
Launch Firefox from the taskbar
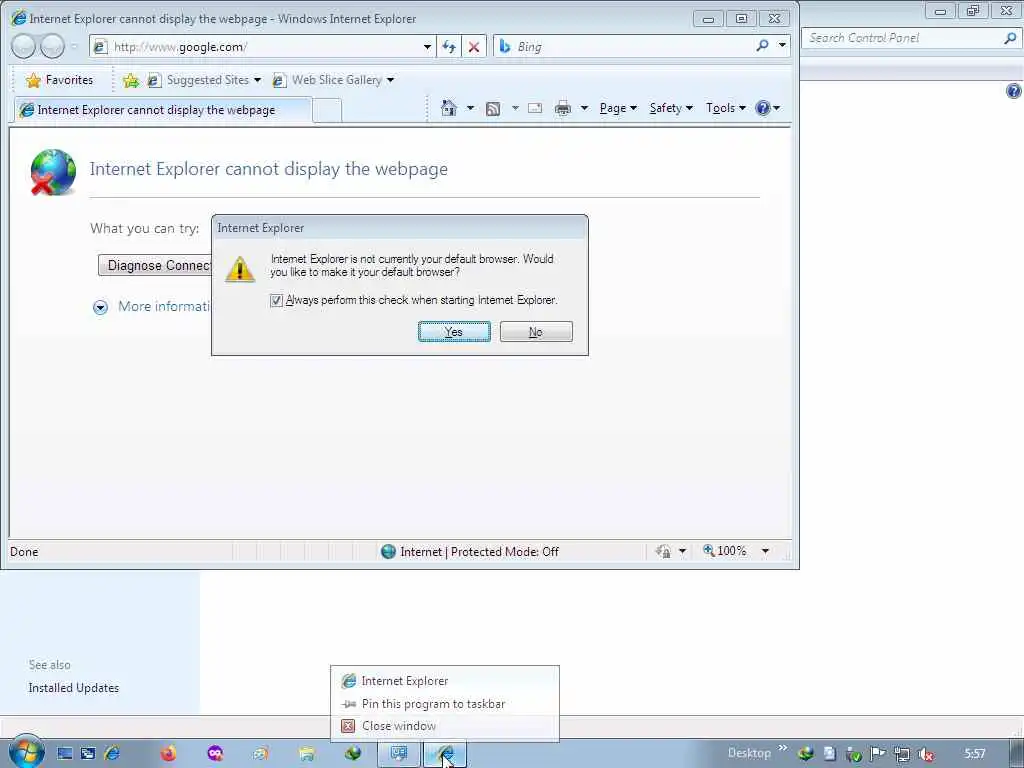168,754
